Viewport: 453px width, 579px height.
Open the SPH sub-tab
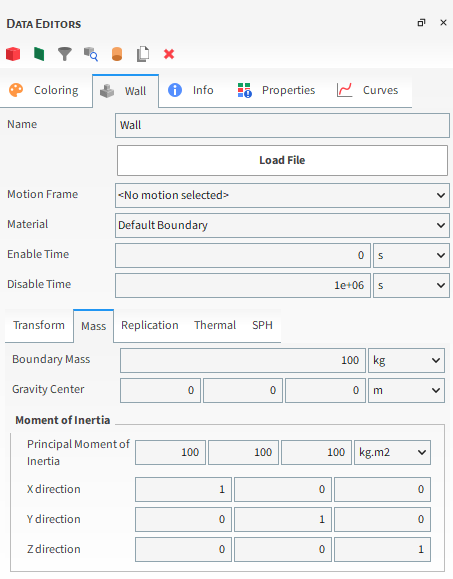[262, 325]
